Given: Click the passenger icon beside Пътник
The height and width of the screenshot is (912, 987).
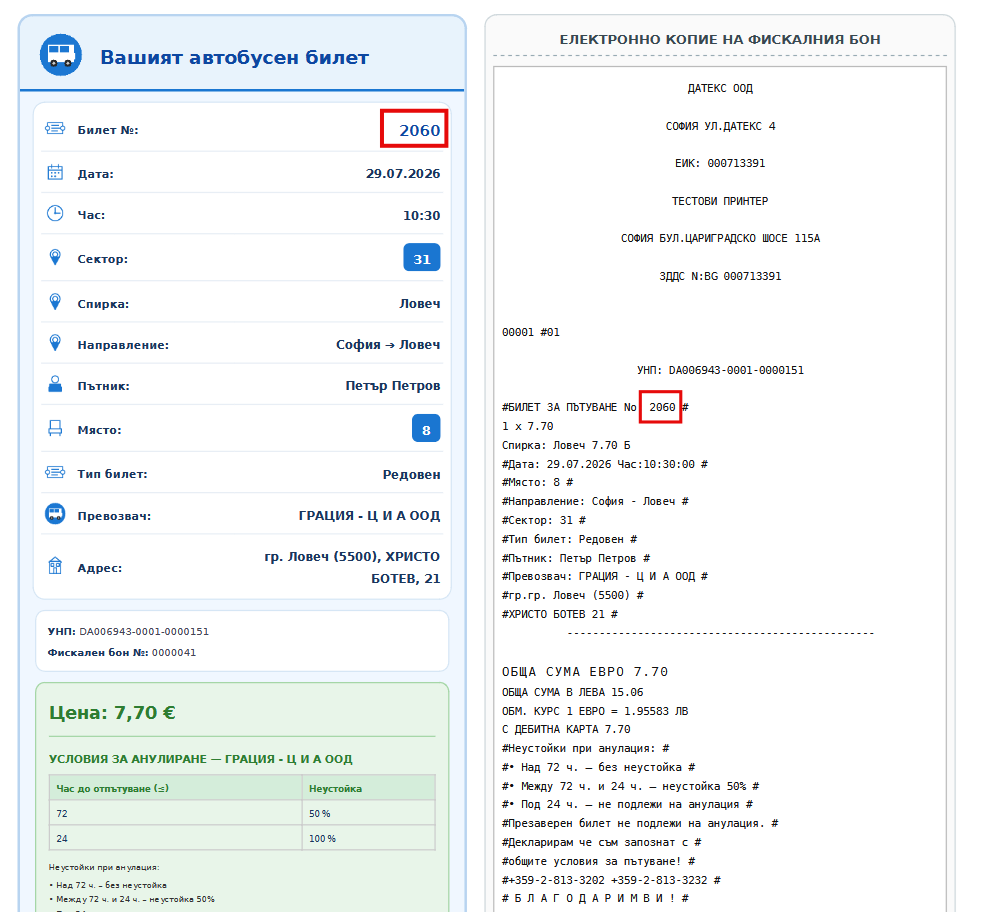Looking at the screenshot, I should [x=55, y=384].
